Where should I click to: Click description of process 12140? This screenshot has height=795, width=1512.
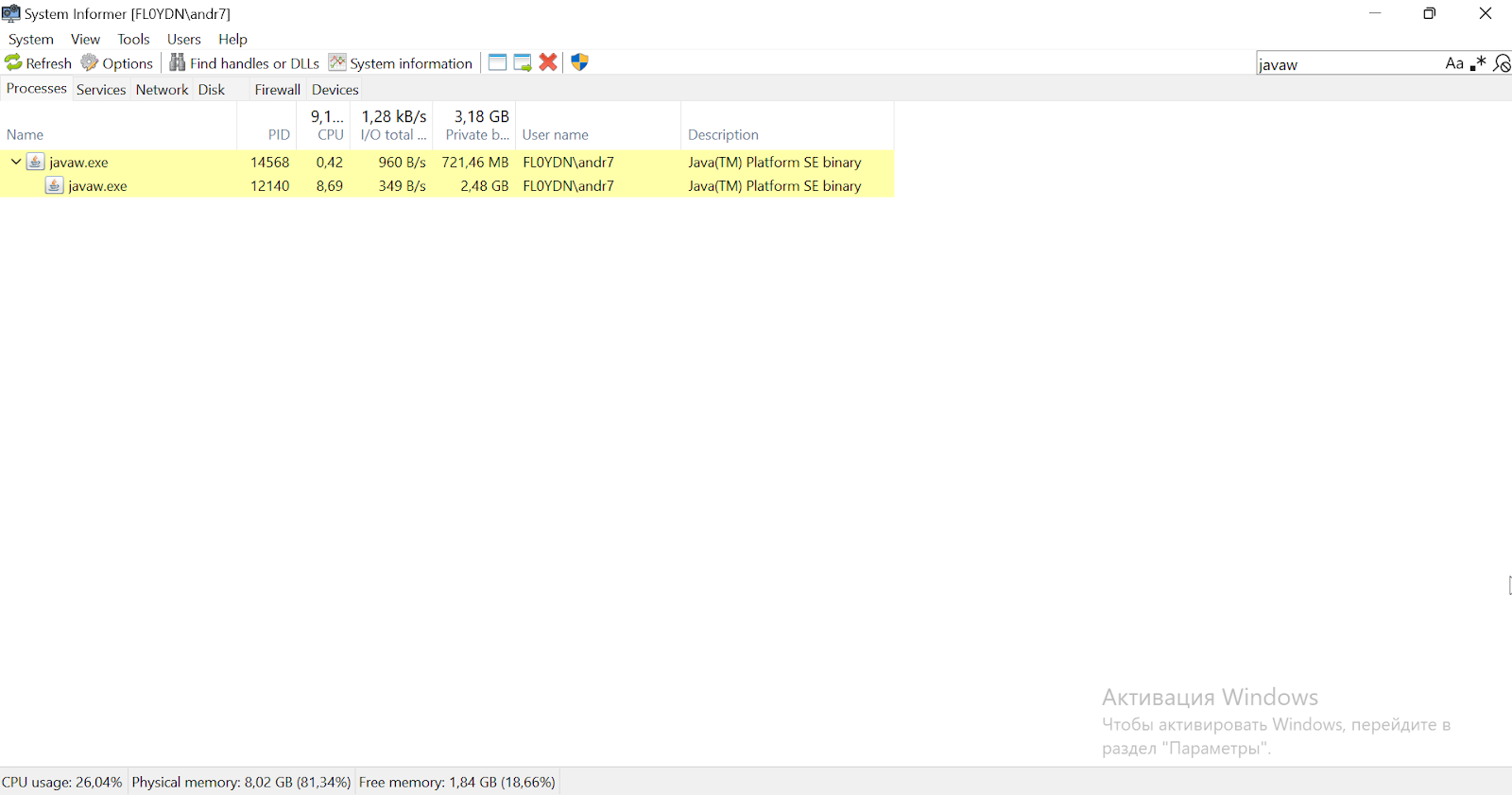point(775,186)
